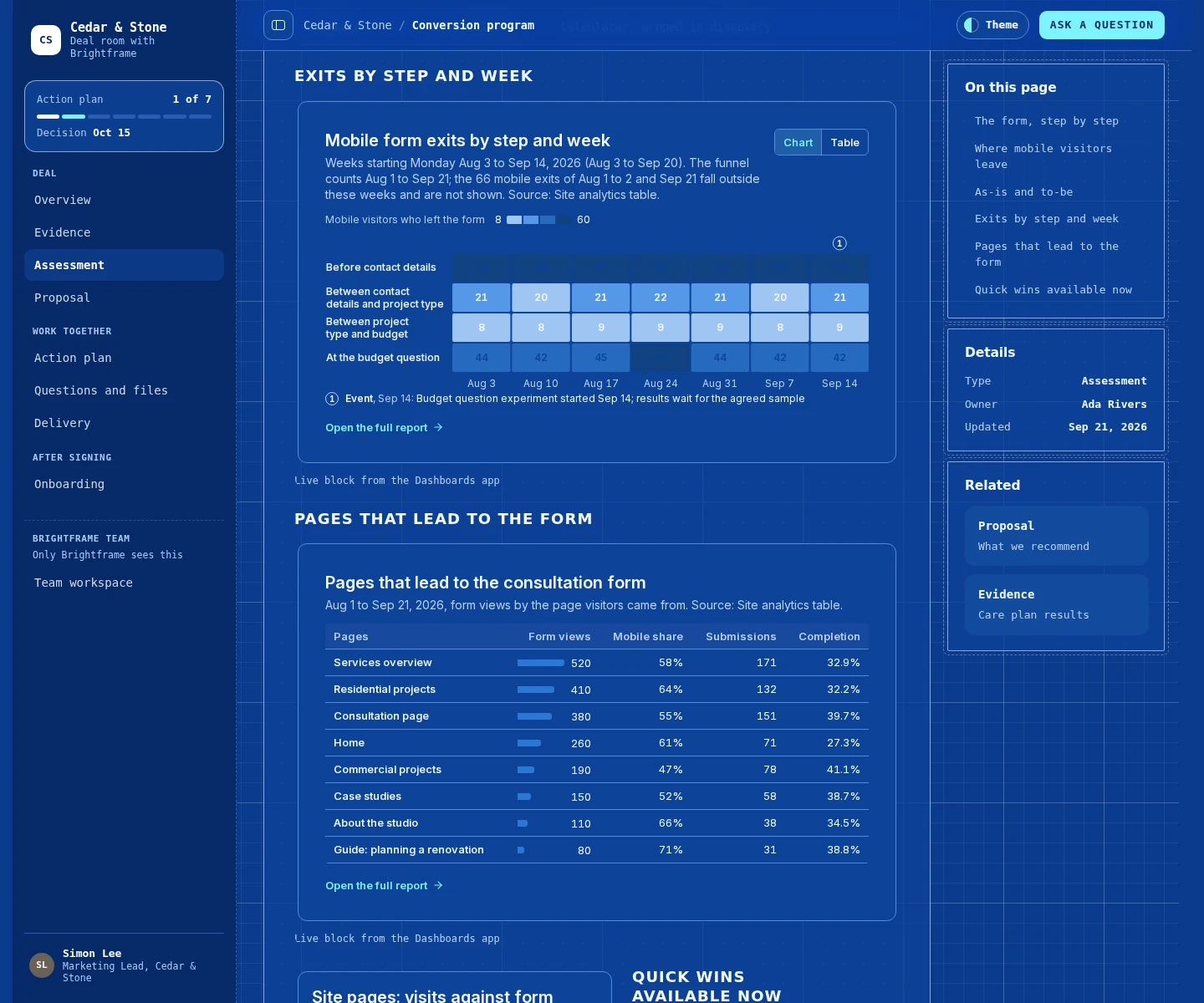Open Questions and files
Viewport: 1204px width, 1003px height.
(x=124, y=390)
